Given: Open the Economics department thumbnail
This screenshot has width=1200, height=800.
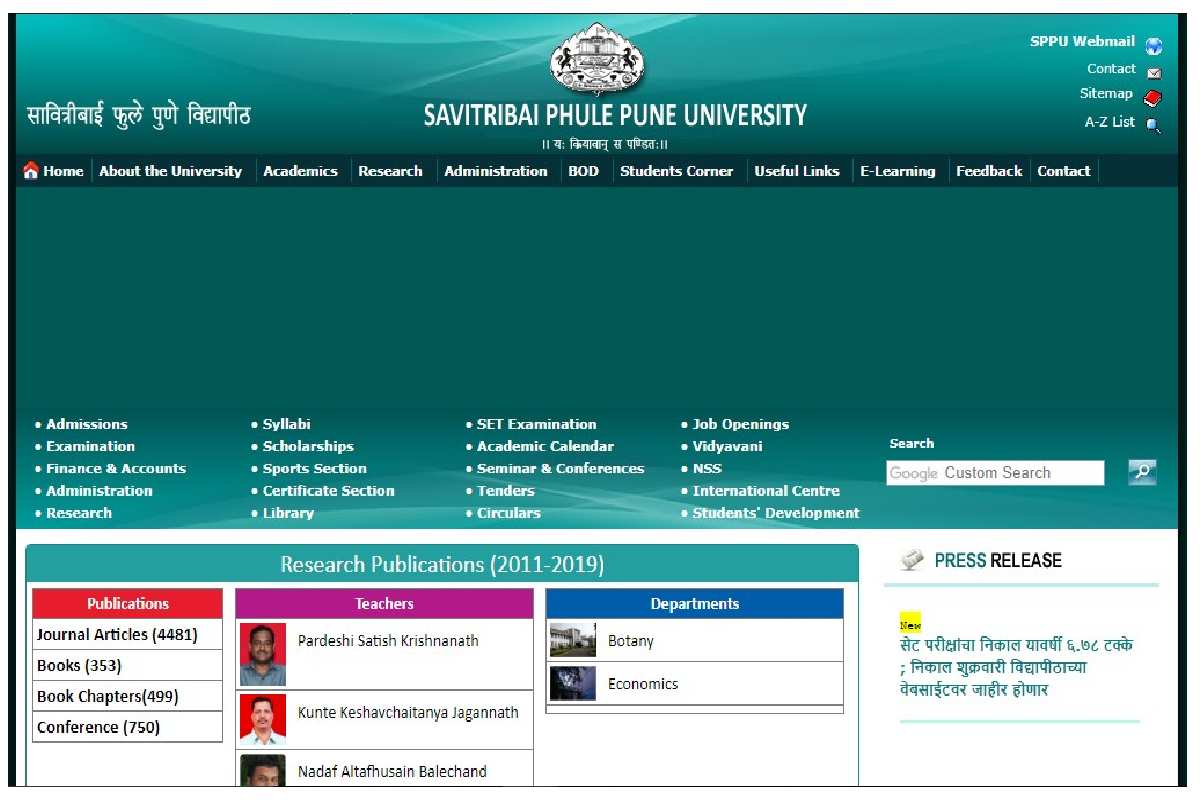Looking at the screenshot, I should pyautogui.click(x=573, y=683).
